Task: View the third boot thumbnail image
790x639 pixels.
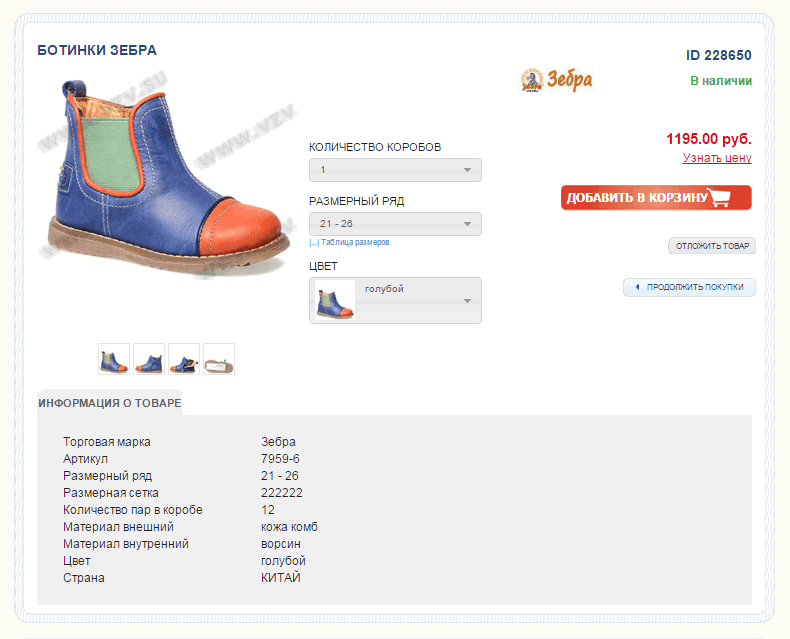Action: (184, 359)
